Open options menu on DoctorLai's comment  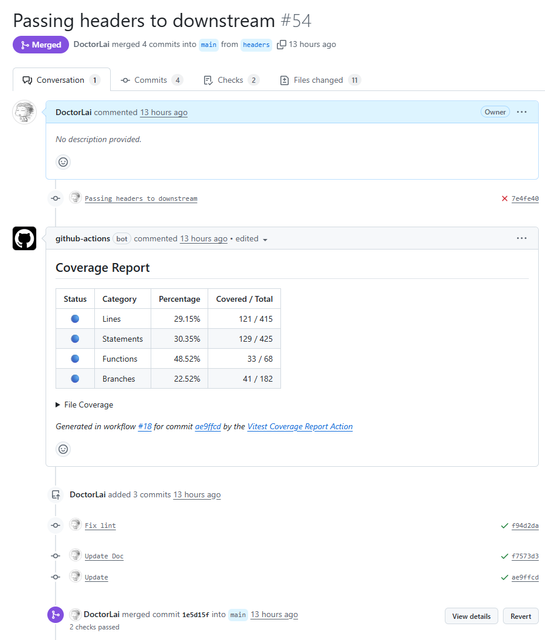coord(521,112)
